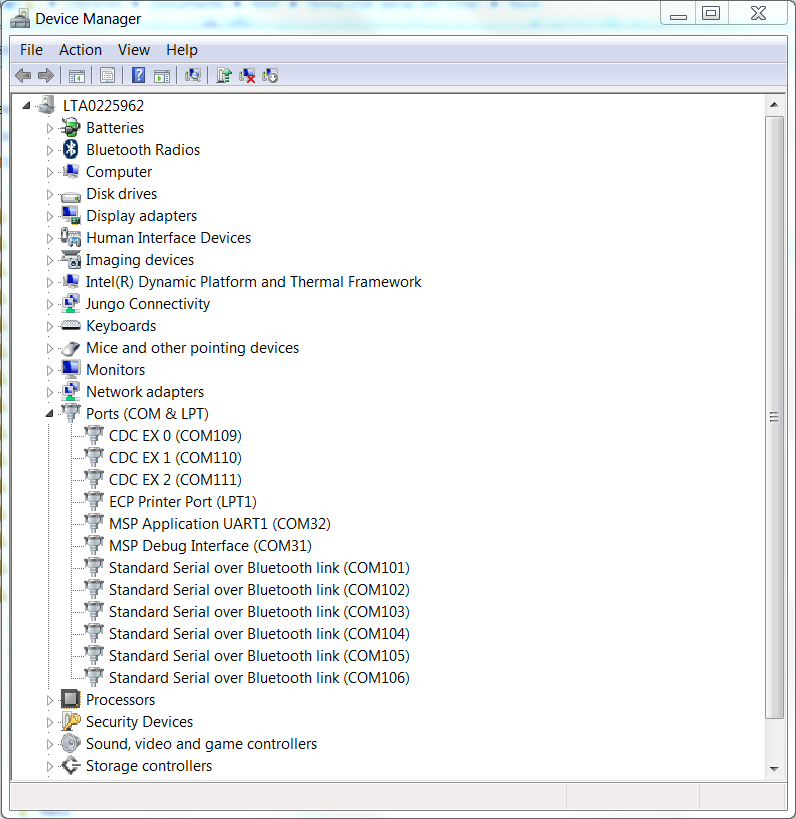796x819 pixels.
Task: Click the Bluetooth Radios icon
Action: click(x=71, y=150)
